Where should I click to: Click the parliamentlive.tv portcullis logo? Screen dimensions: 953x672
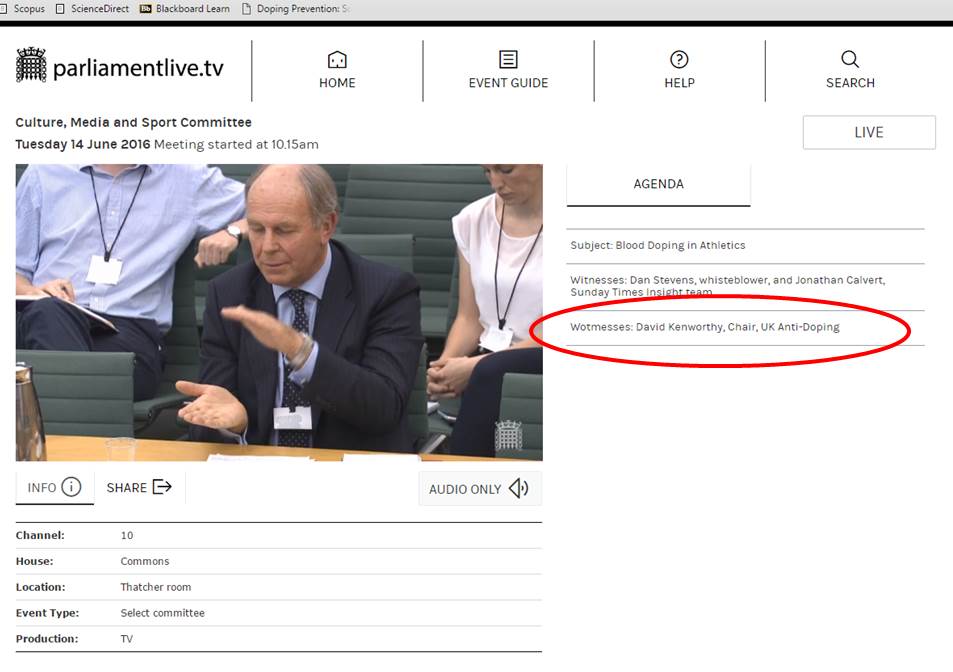31,65
